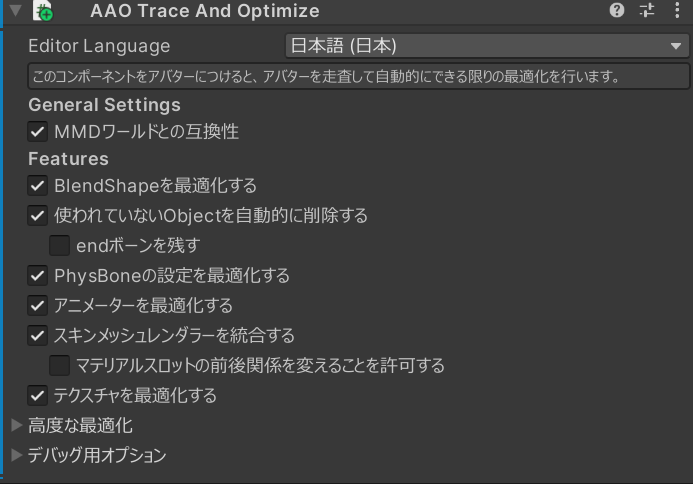The width and height of the screenshot is (693, 484).
Task: Expand the デバッグ用オプション section
Action: pyautogui.click(x=16, y=455)
